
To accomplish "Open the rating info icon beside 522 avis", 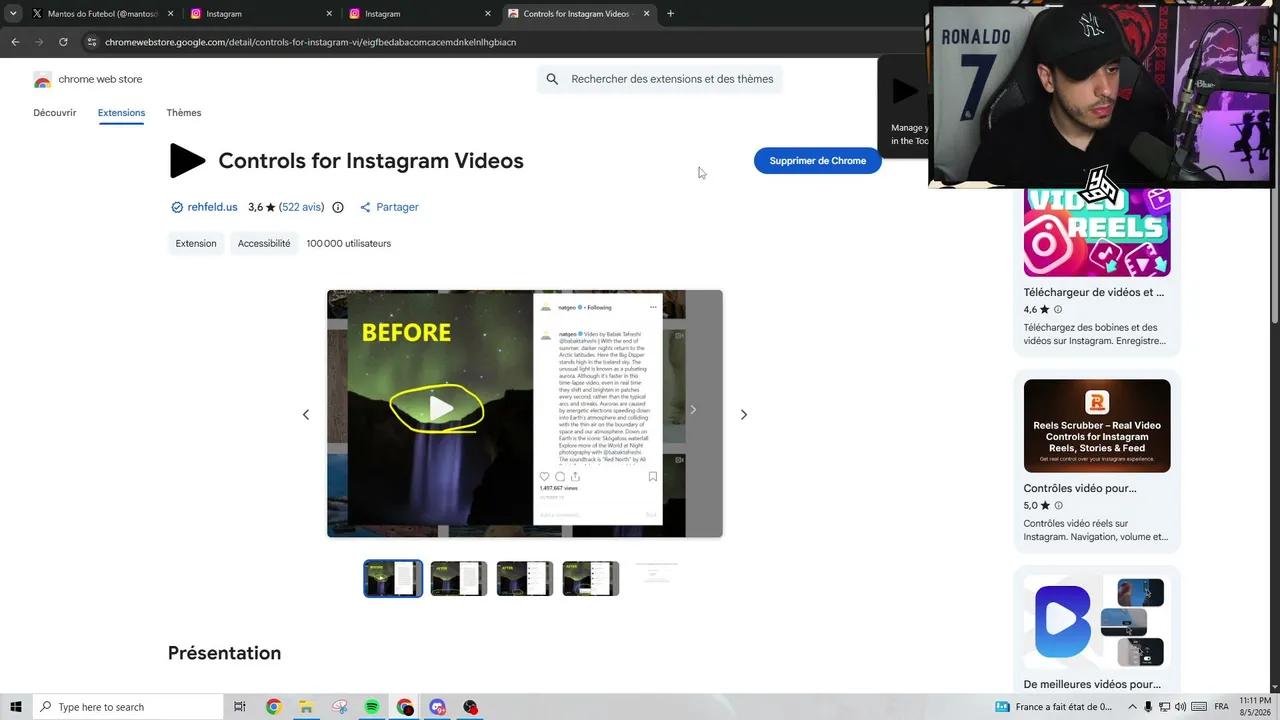I will (338, 208).
